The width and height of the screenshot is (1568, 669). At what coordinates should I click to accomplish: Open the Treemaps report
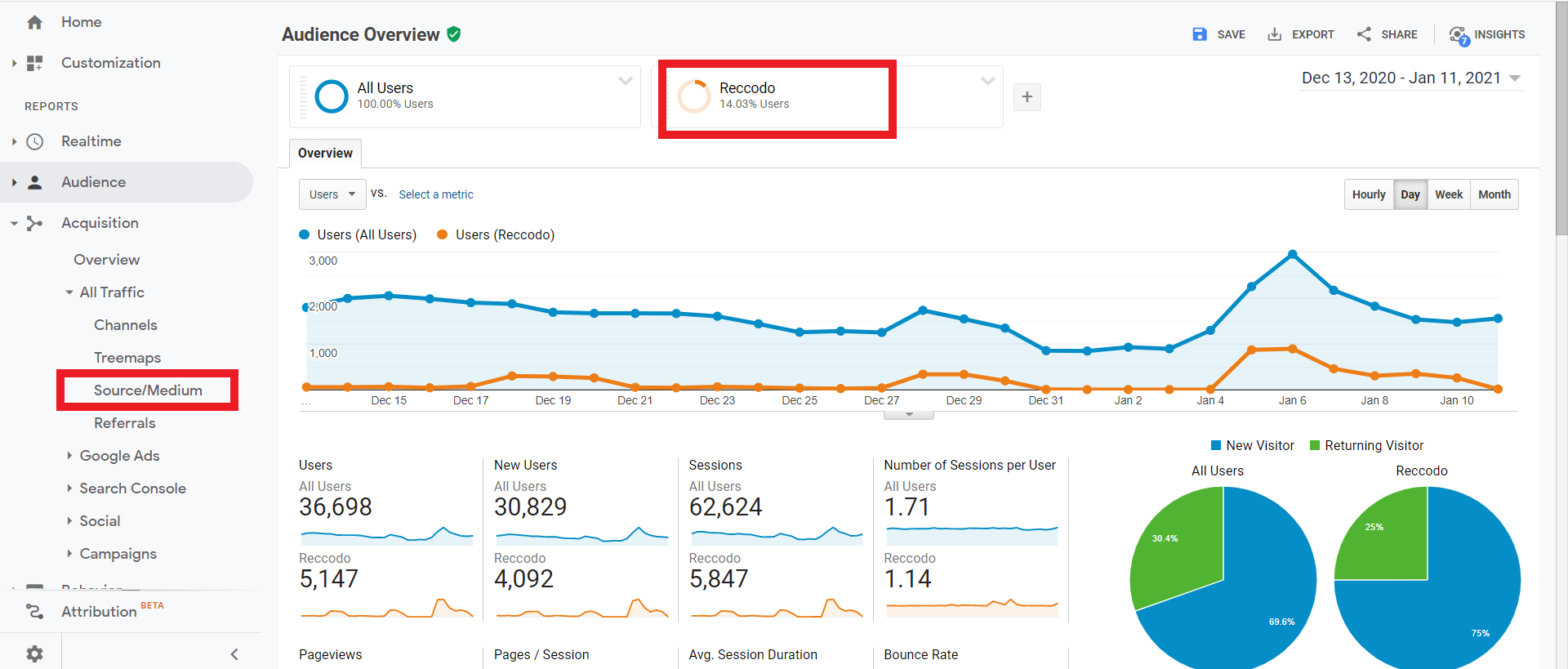127,358
